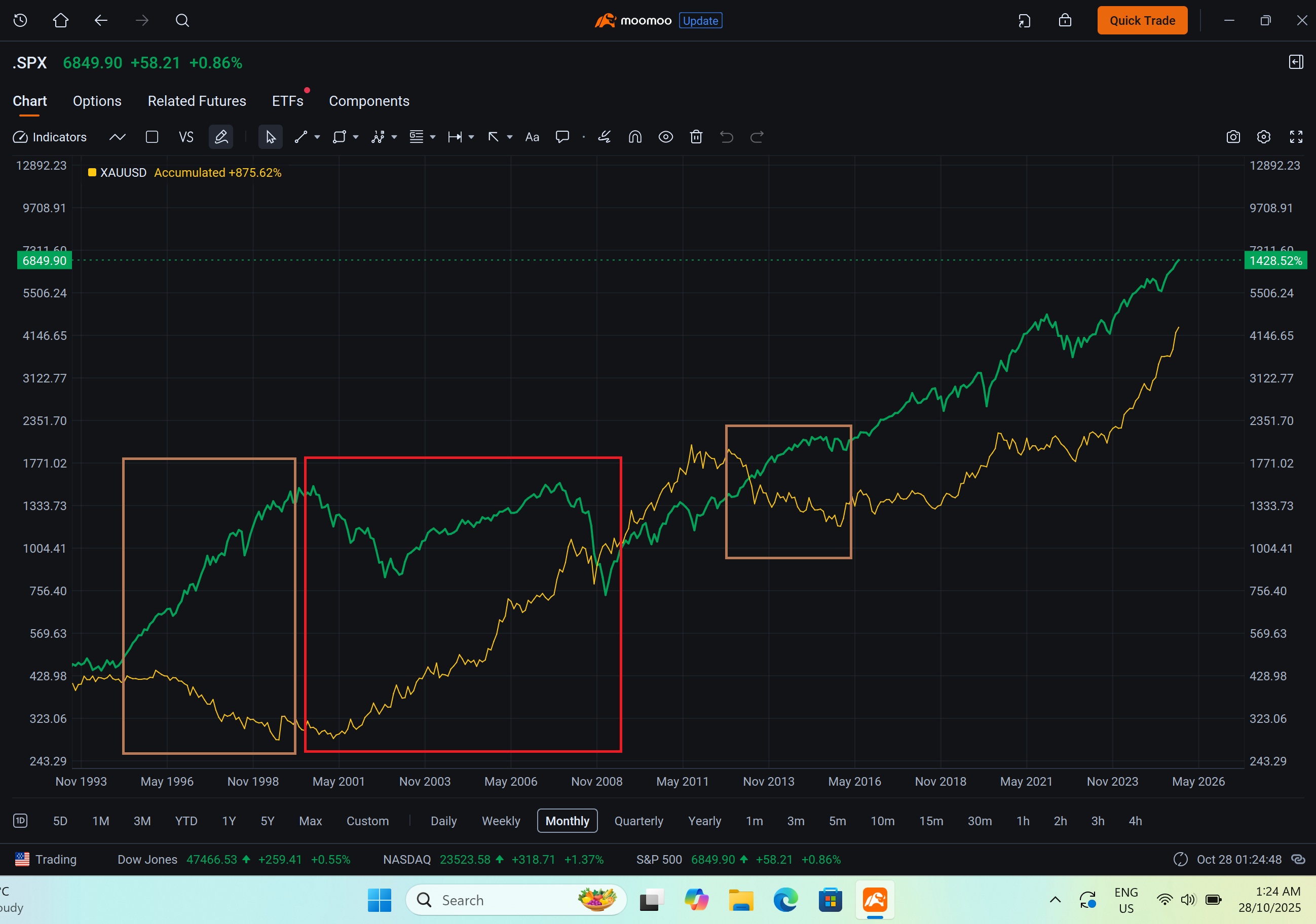Screen dimensions: 1316x924
Task: Insert text using the Aa tool
Action: 532,137
